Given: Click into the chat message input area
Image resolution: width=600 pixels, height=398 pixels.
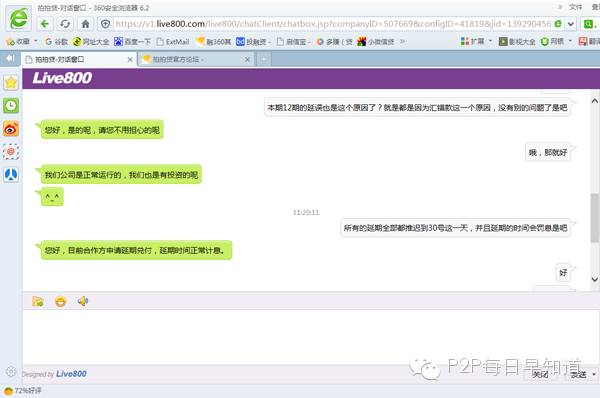Looking at the screenshot, I should 311,337.
